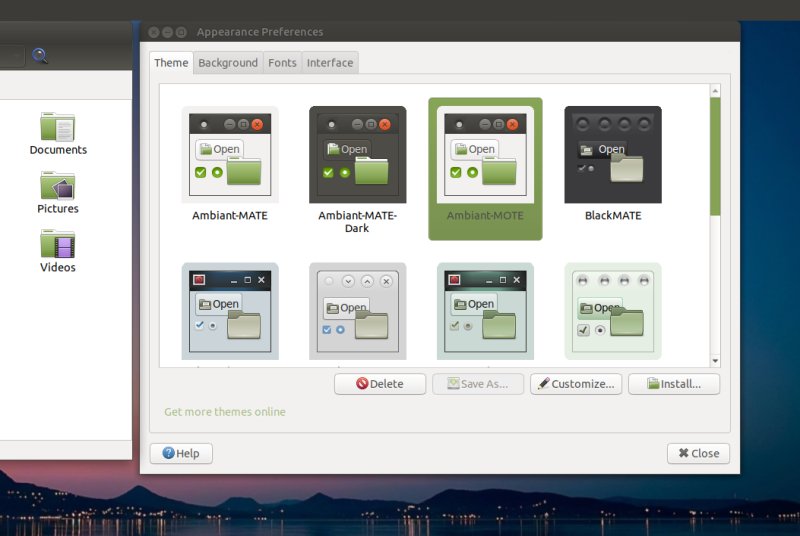Switch to the Theme tab
The image size is (800, 536).
171,63
